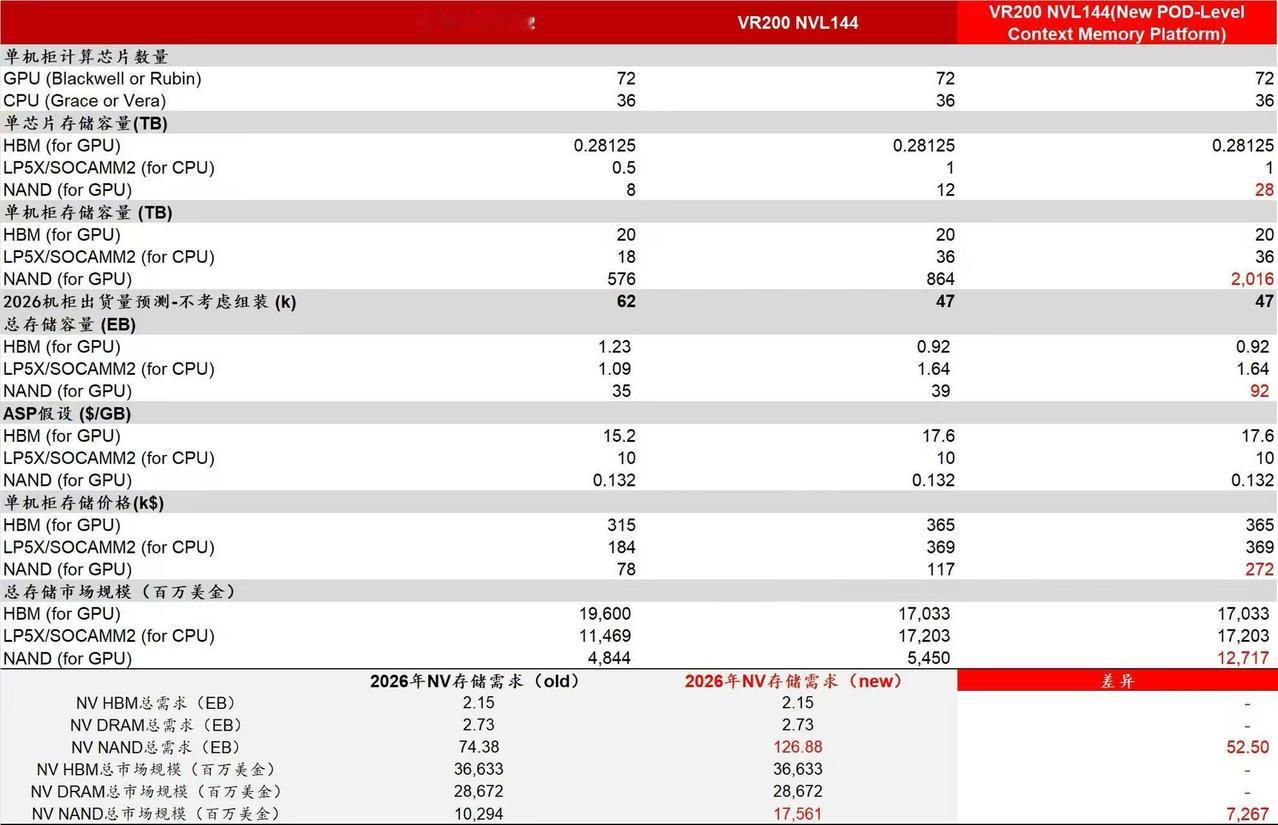Click the highlighted NAND value 2,016

[x=1253, y=279]
